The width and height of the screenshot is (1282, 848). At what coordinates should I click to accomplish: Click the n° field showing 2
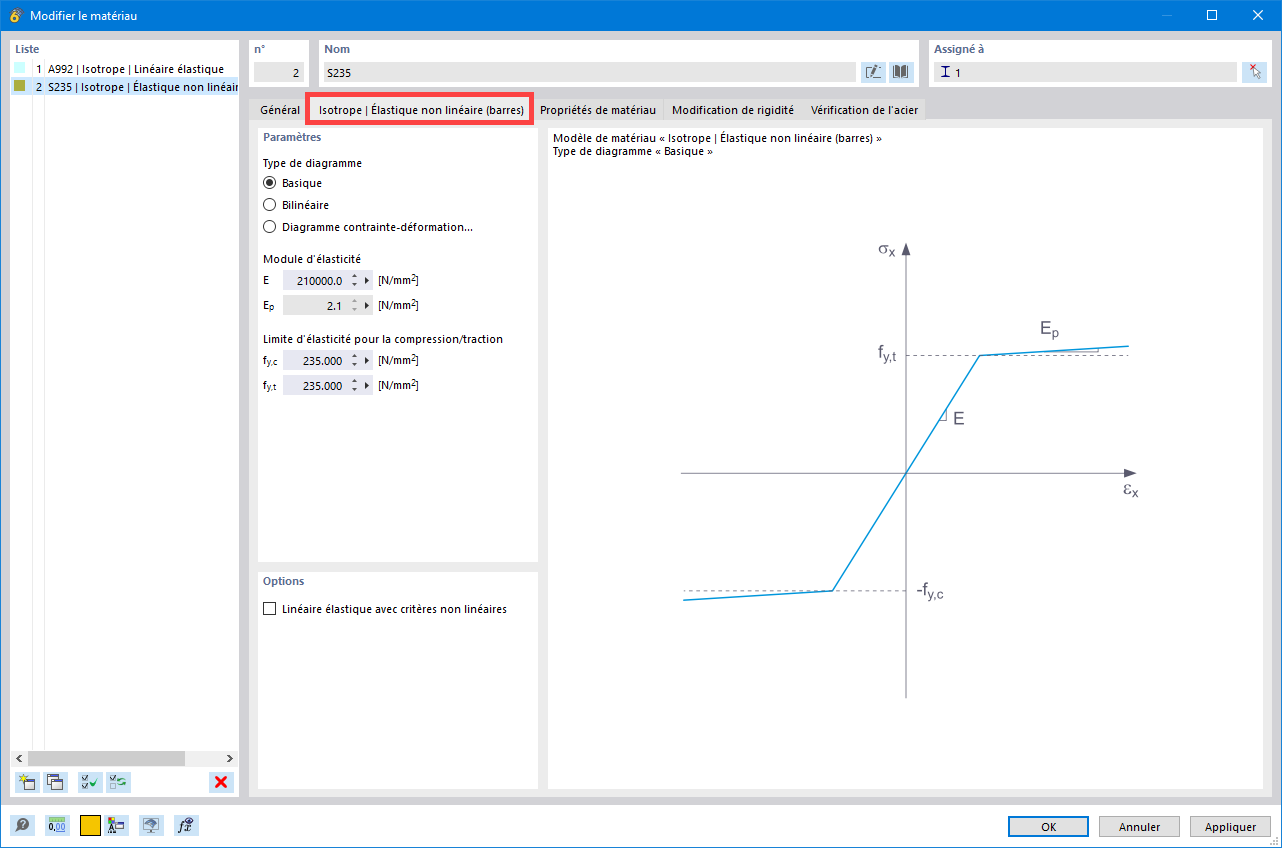[x=277, y=72]
